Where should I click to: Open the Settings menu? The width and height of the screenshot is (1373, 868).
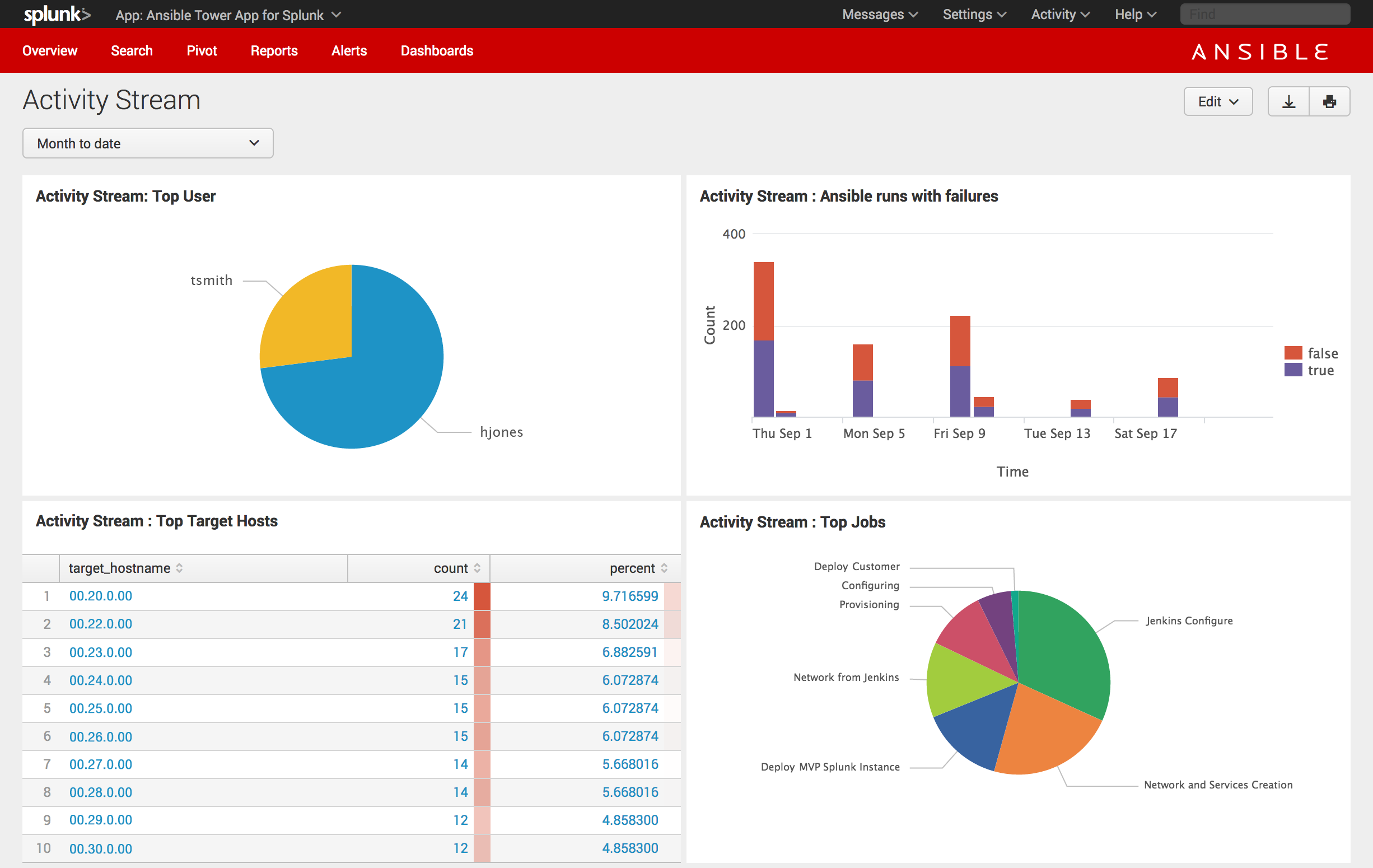(974, 14)
